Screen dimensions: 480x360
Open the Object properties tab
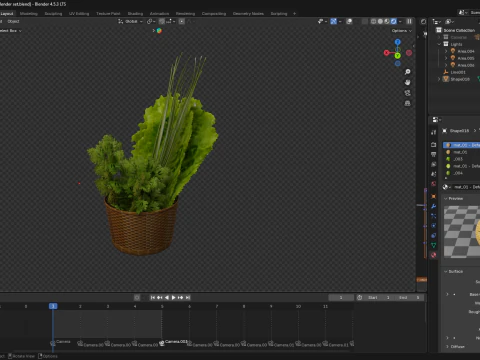433,196
